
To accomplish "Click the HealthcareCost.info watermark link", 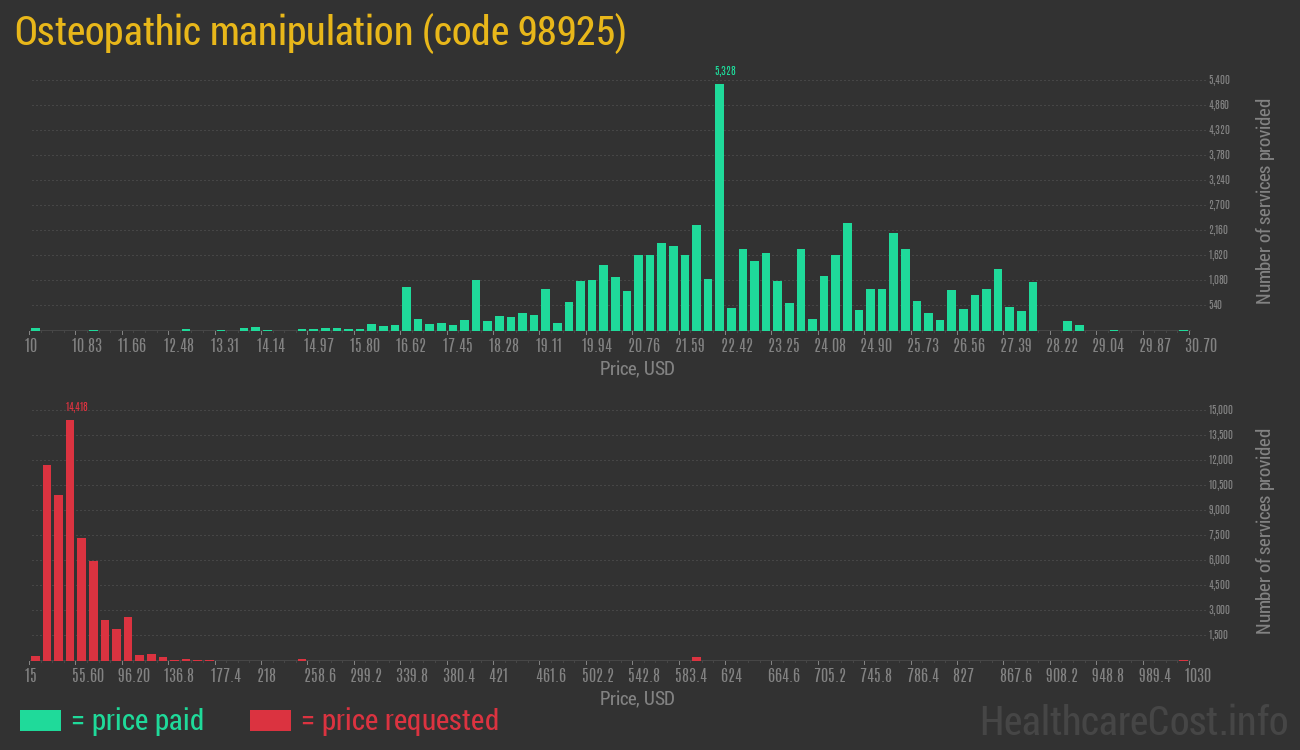I will coord(1133,720).
